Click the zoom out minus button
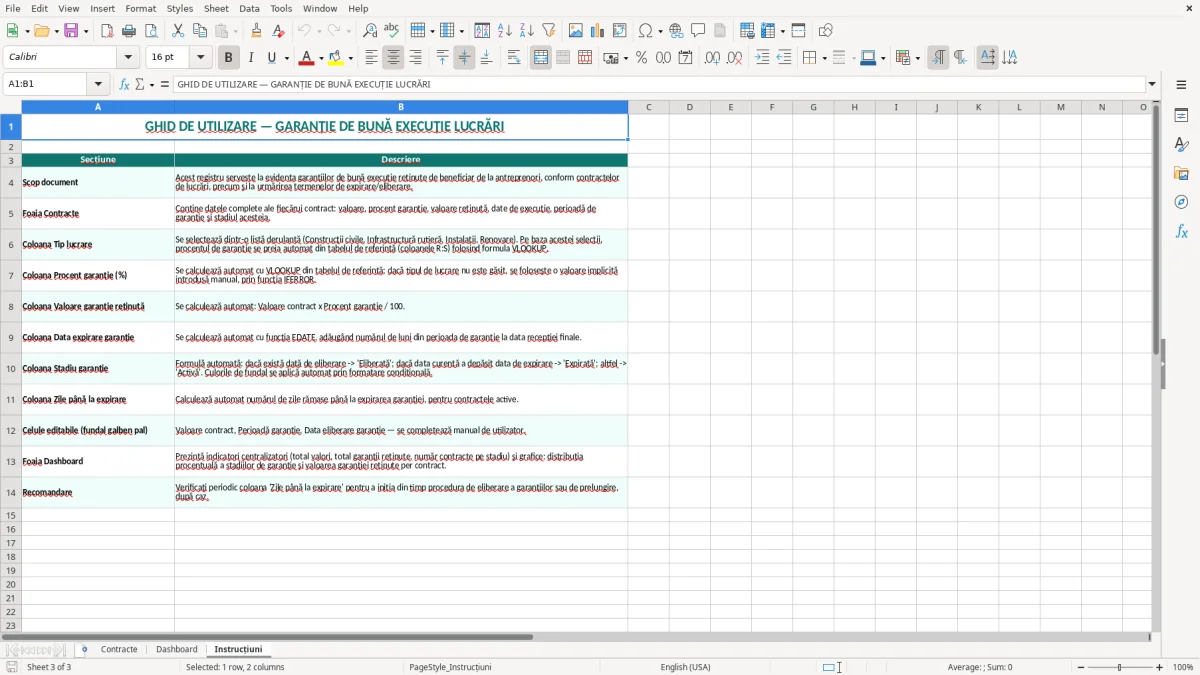 (1081, 667)
